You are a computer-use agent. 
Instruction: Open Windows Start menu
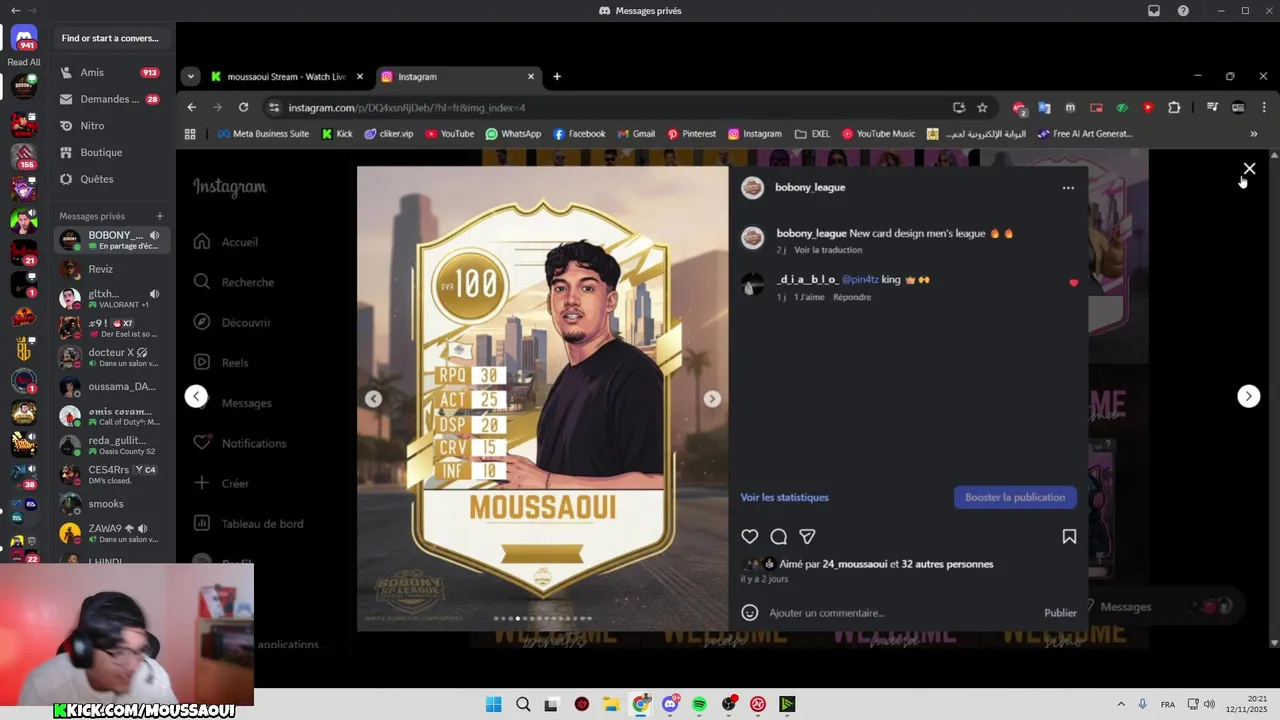[x=493, y=704]
